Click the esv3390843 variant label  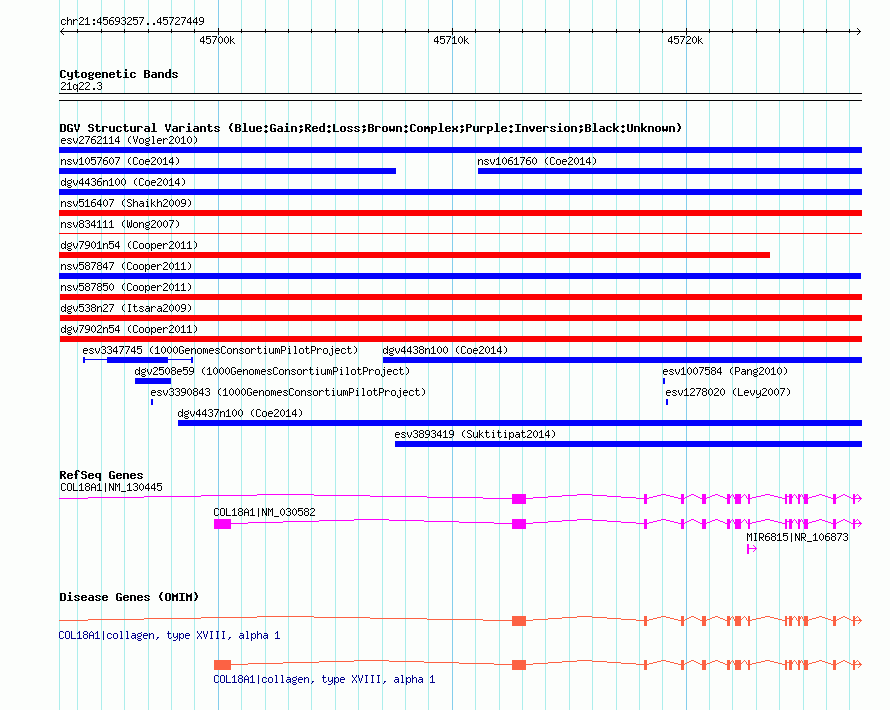click(288, 392)
